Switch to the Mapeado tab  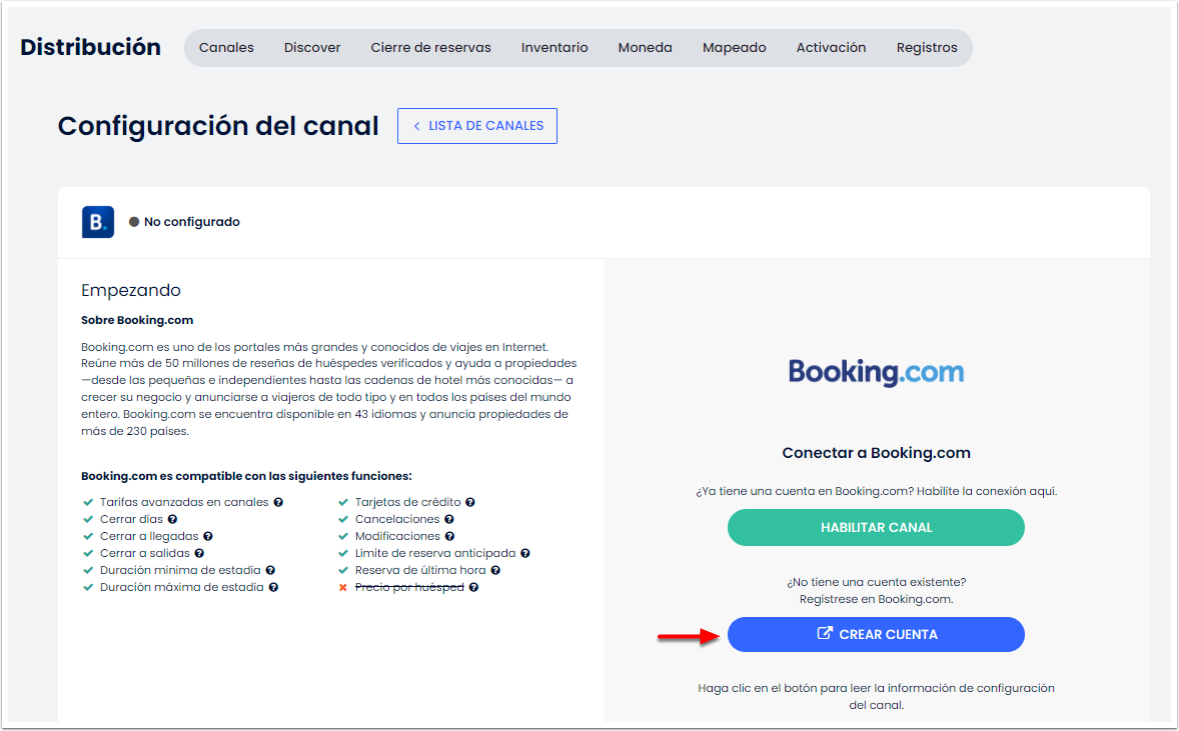(x=735, y=47)
